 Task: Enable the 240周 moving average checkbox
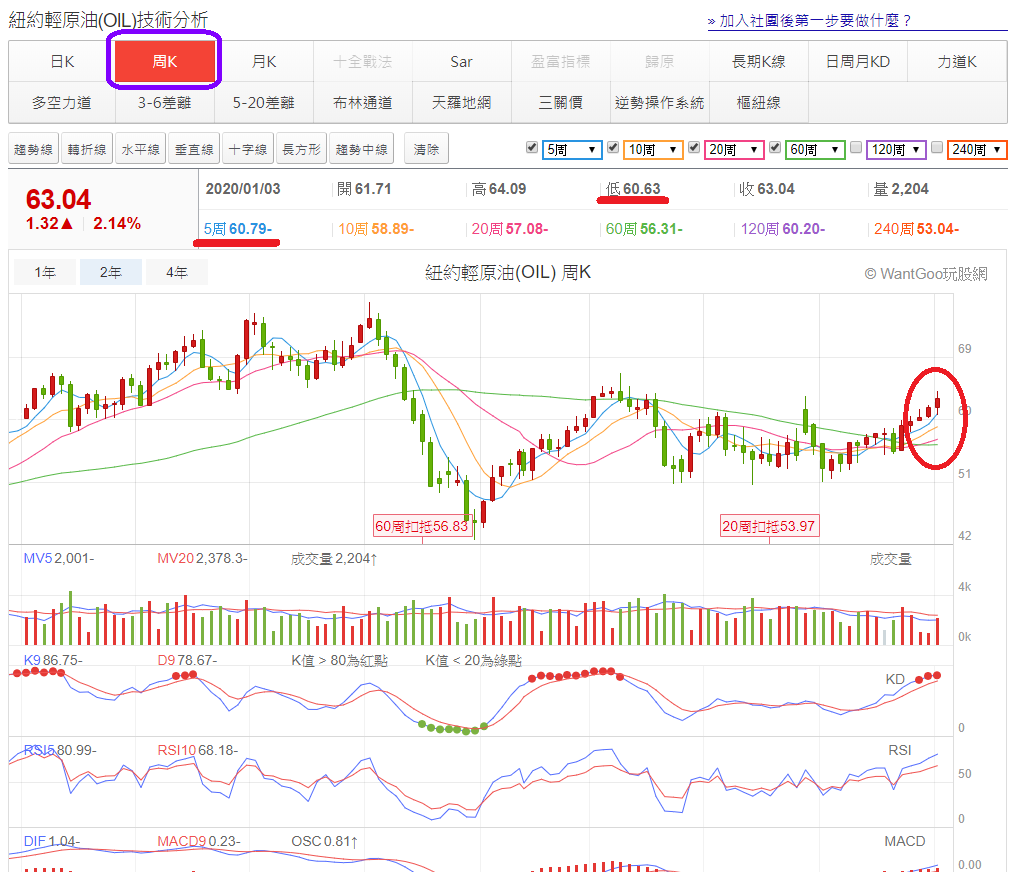tap(937, 148)
